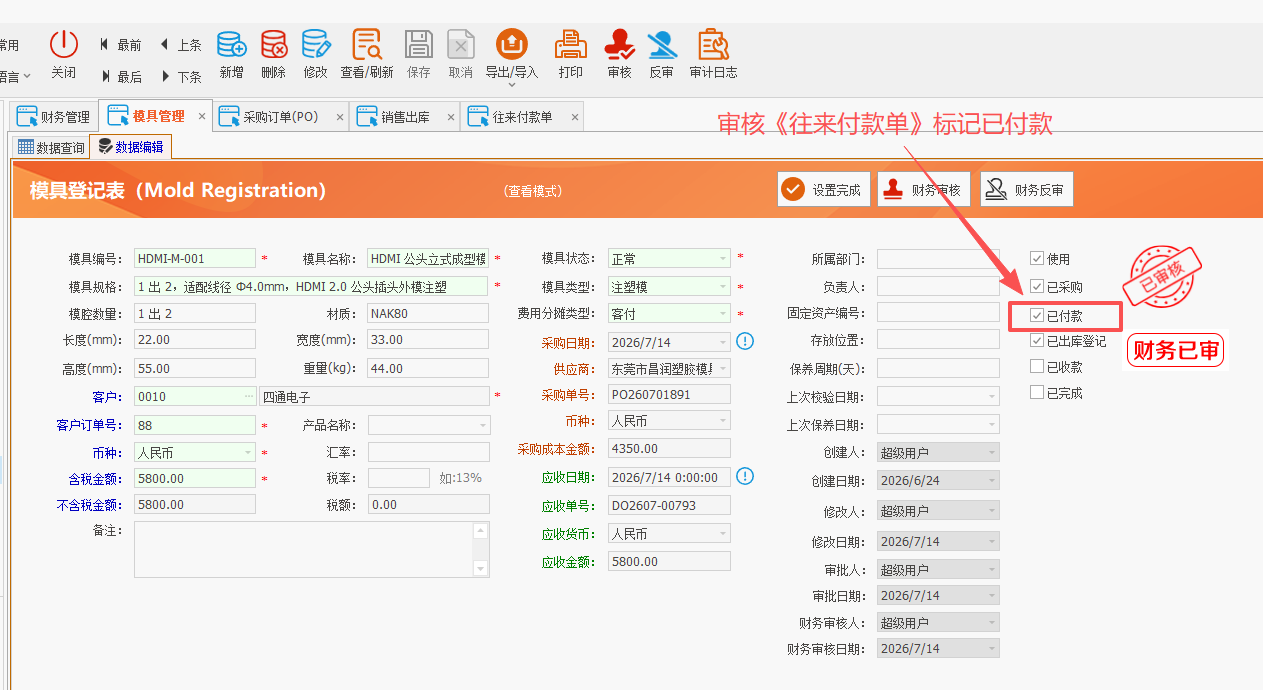Open the 模具类型 dropdown

click(722, 287)
